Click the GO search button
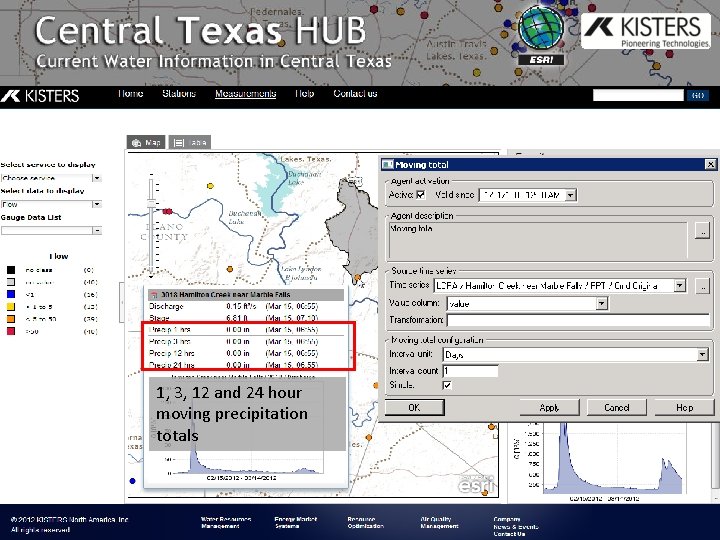Screen dimensions: 720x540 698,96
